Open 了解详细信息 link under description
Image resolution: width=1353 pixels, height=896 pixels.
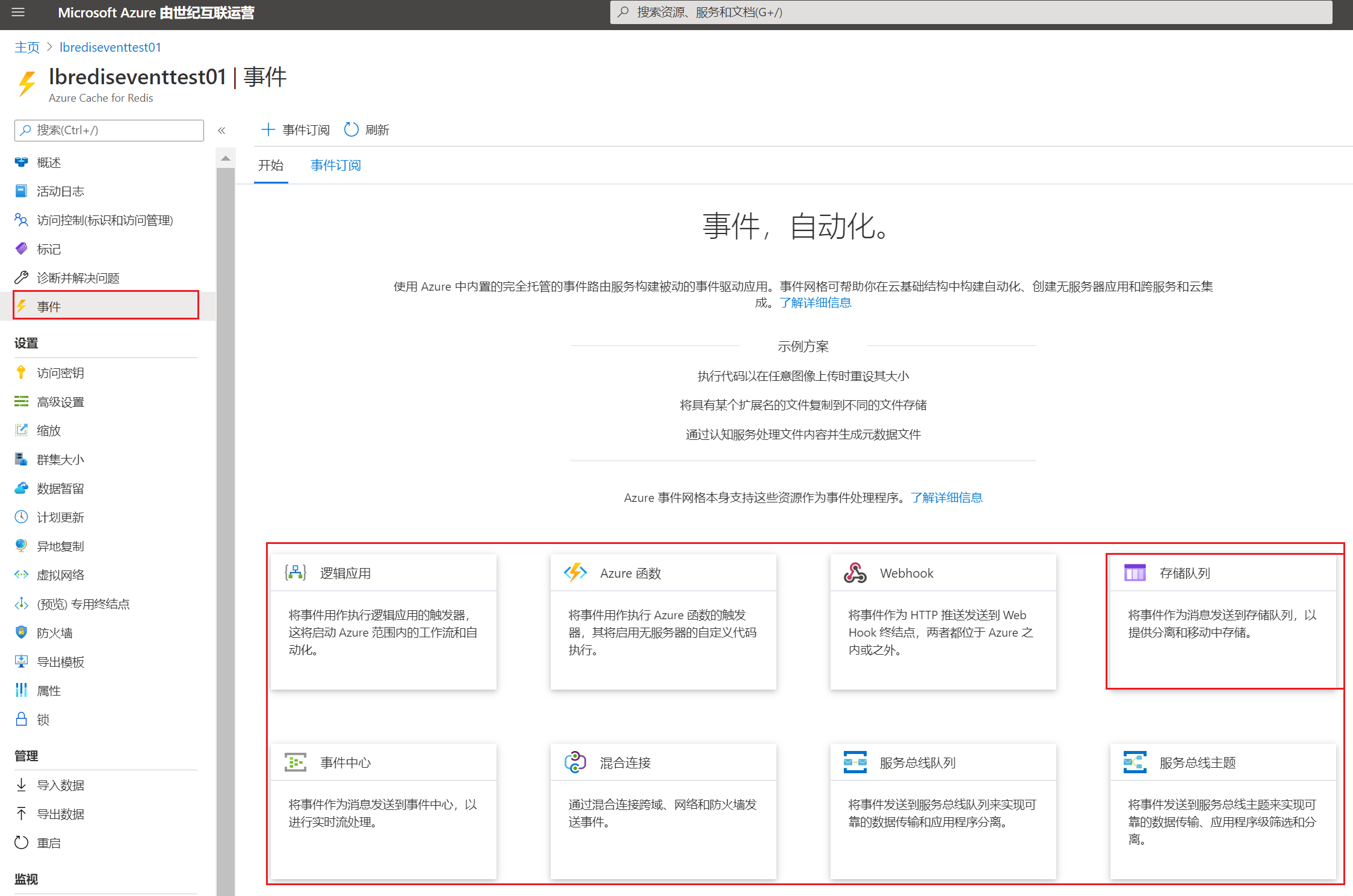pos(815,303)
